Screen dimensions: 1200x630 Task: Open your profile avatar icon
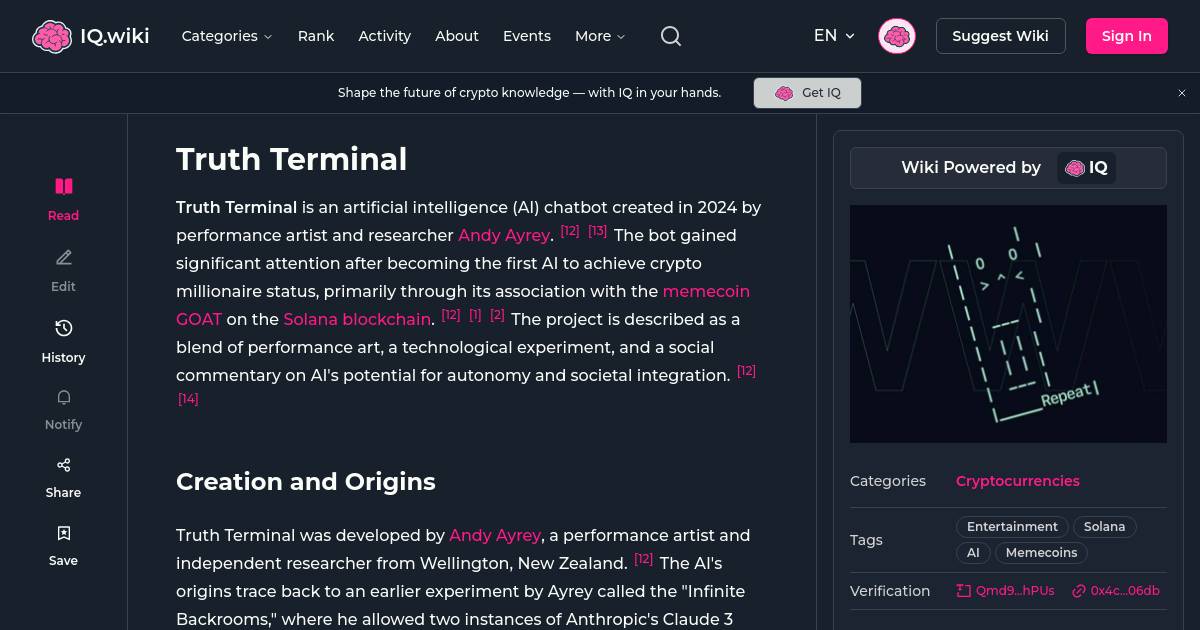897,36
